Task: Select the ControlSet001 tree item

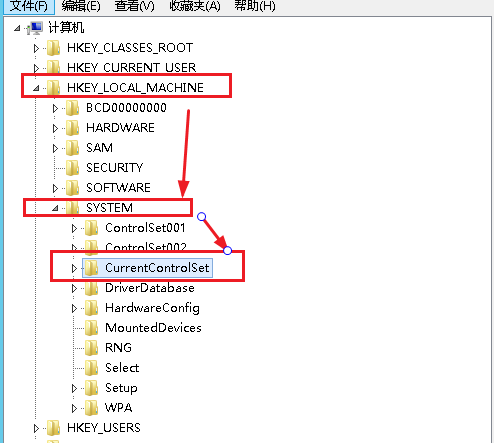Action: [145, 228]
